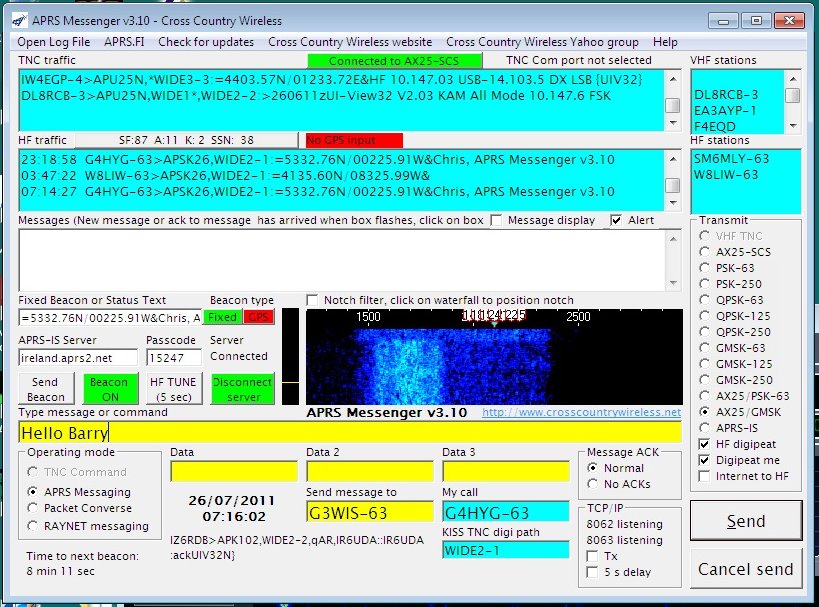This screenshot has width=819, height=607.
Task: Click the Send Beacon button
Action: click(x=44, y=389)
